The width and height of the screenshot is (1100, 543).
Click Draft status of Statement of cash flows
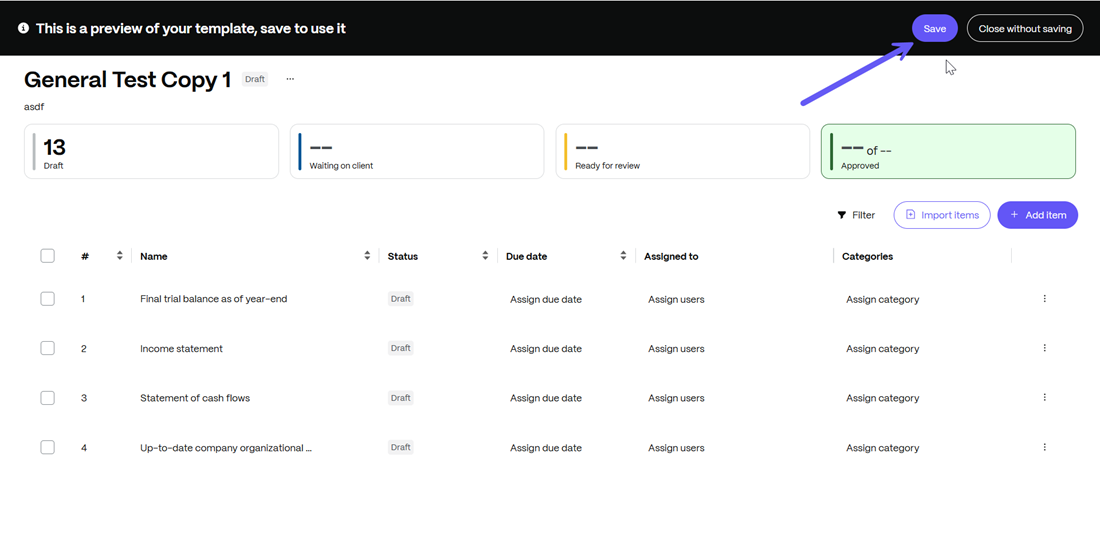pyautogui.click(x=401, y=398)
